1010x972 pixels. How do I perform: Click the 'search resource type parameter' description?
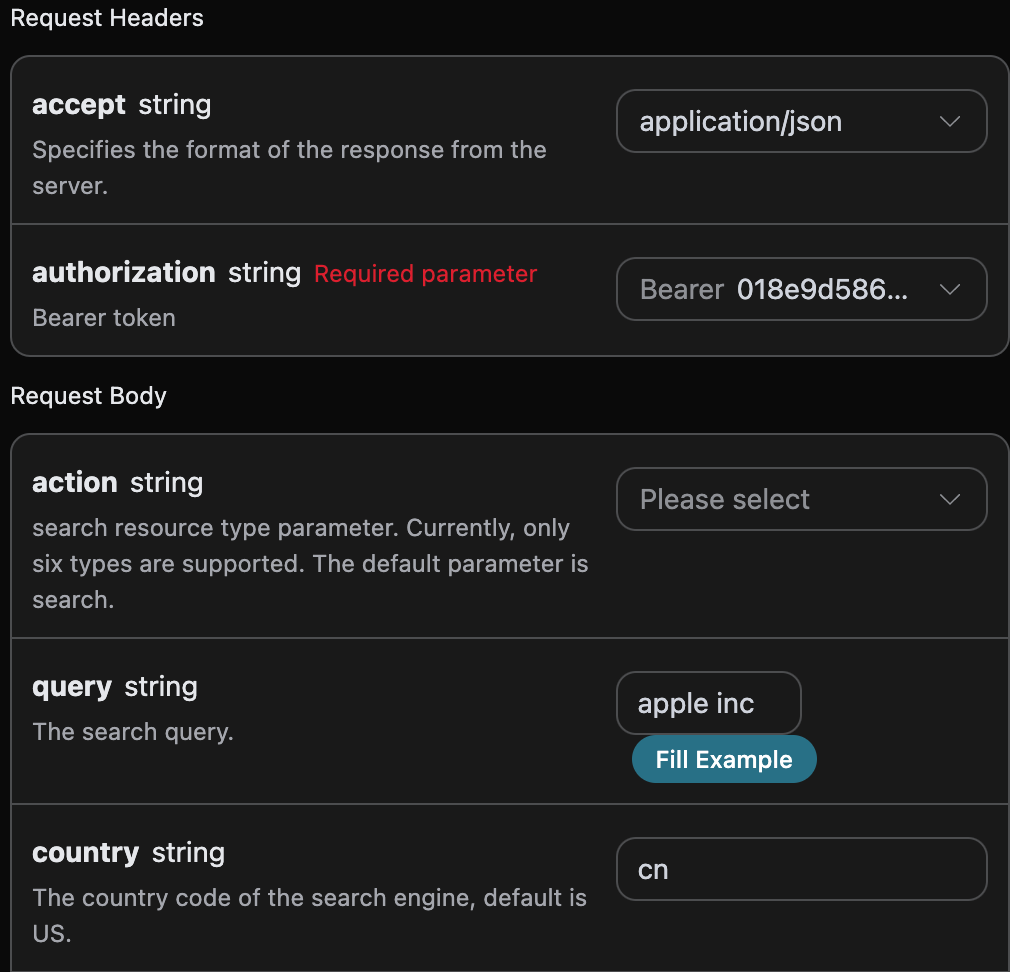310,564
